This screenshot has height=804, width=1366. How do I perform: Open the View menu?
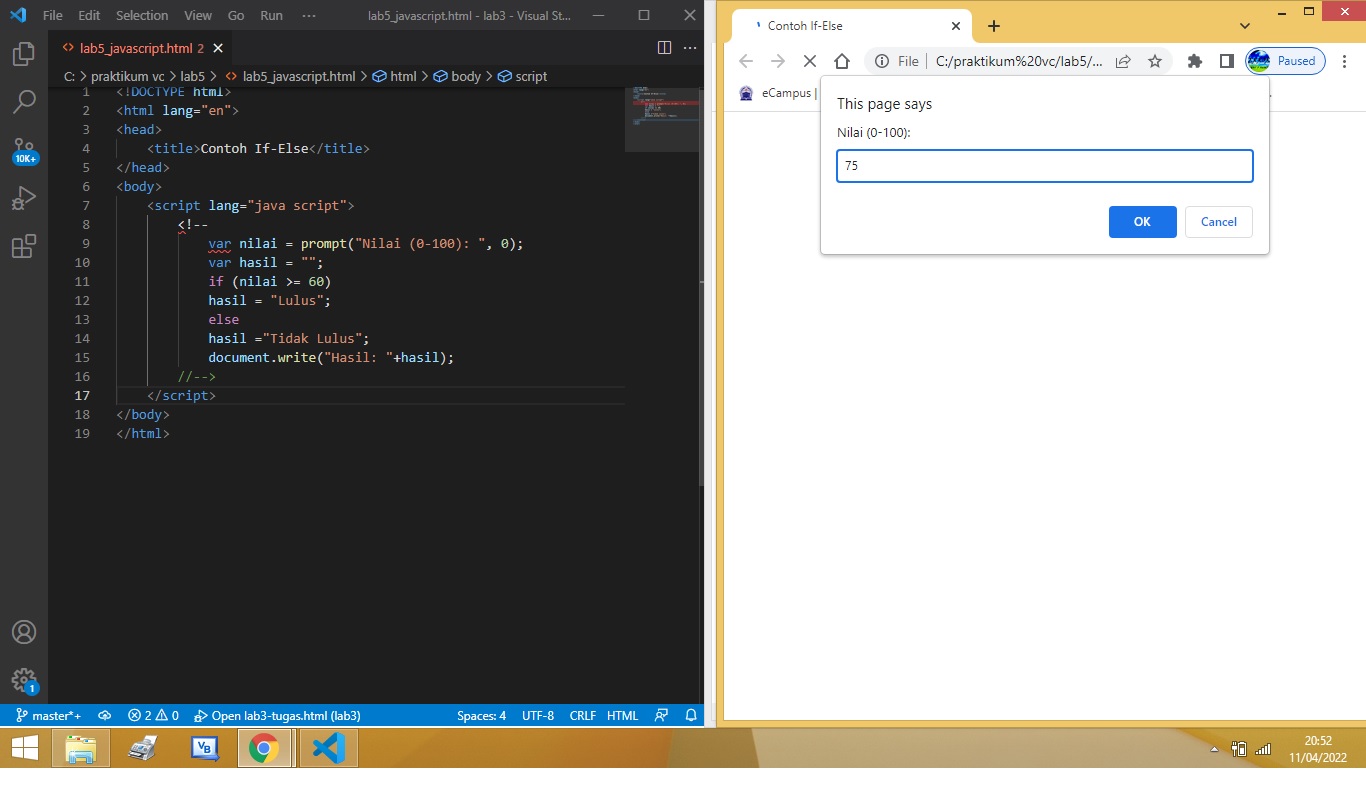[x=197, y=15]
